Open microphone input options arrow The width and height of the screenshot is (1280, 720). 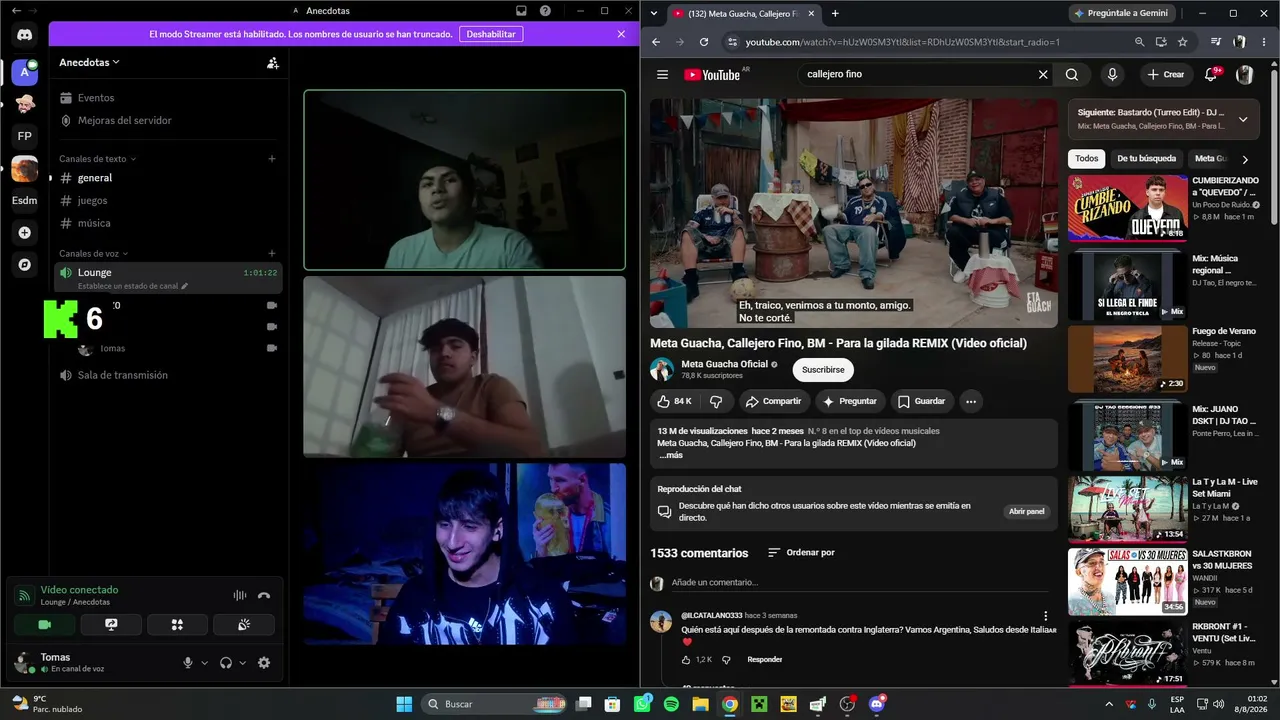[x=205, y=662]
